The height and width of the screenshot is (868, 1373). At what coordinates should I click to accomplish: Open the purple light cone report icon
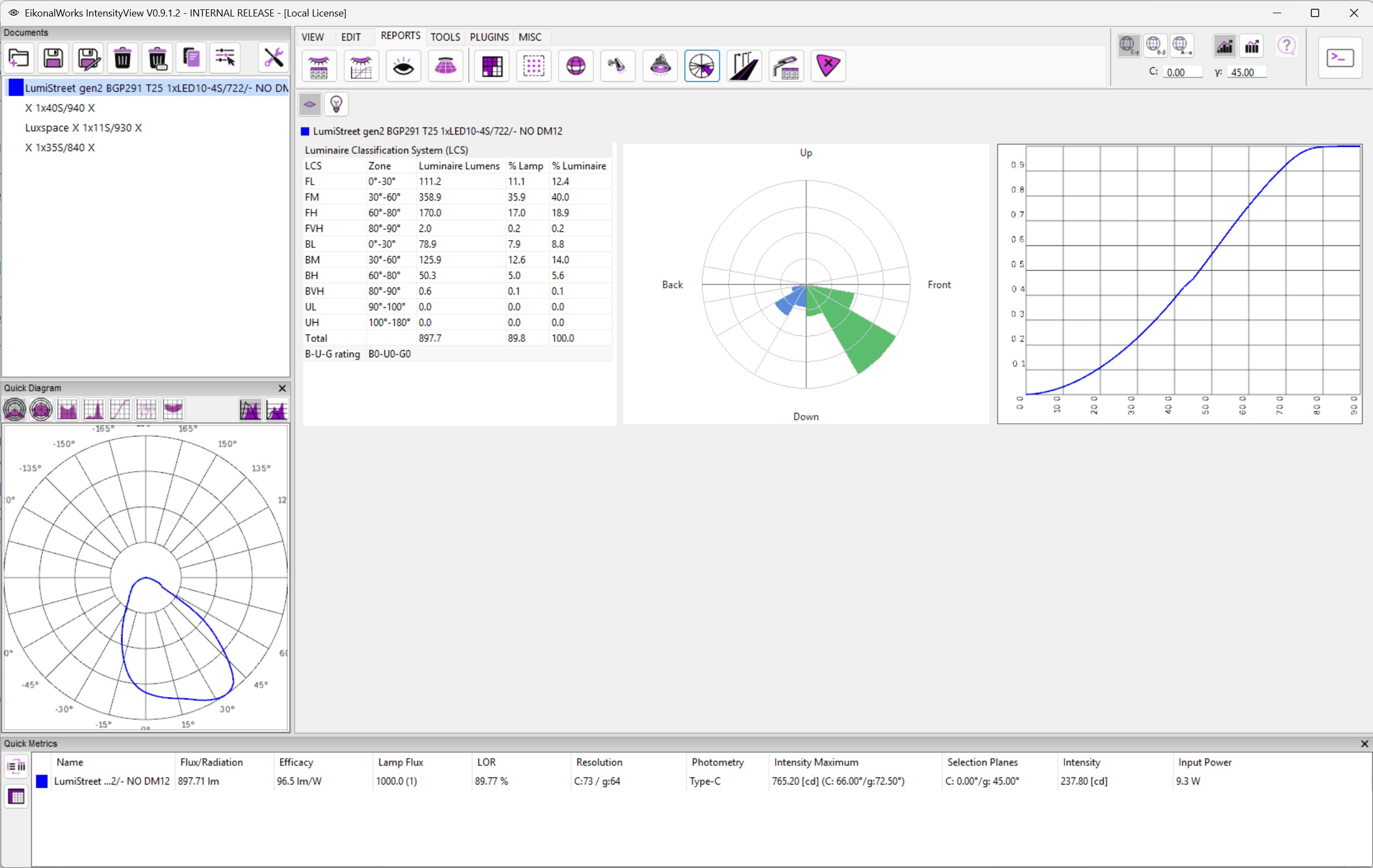click(x=445, y=66)
